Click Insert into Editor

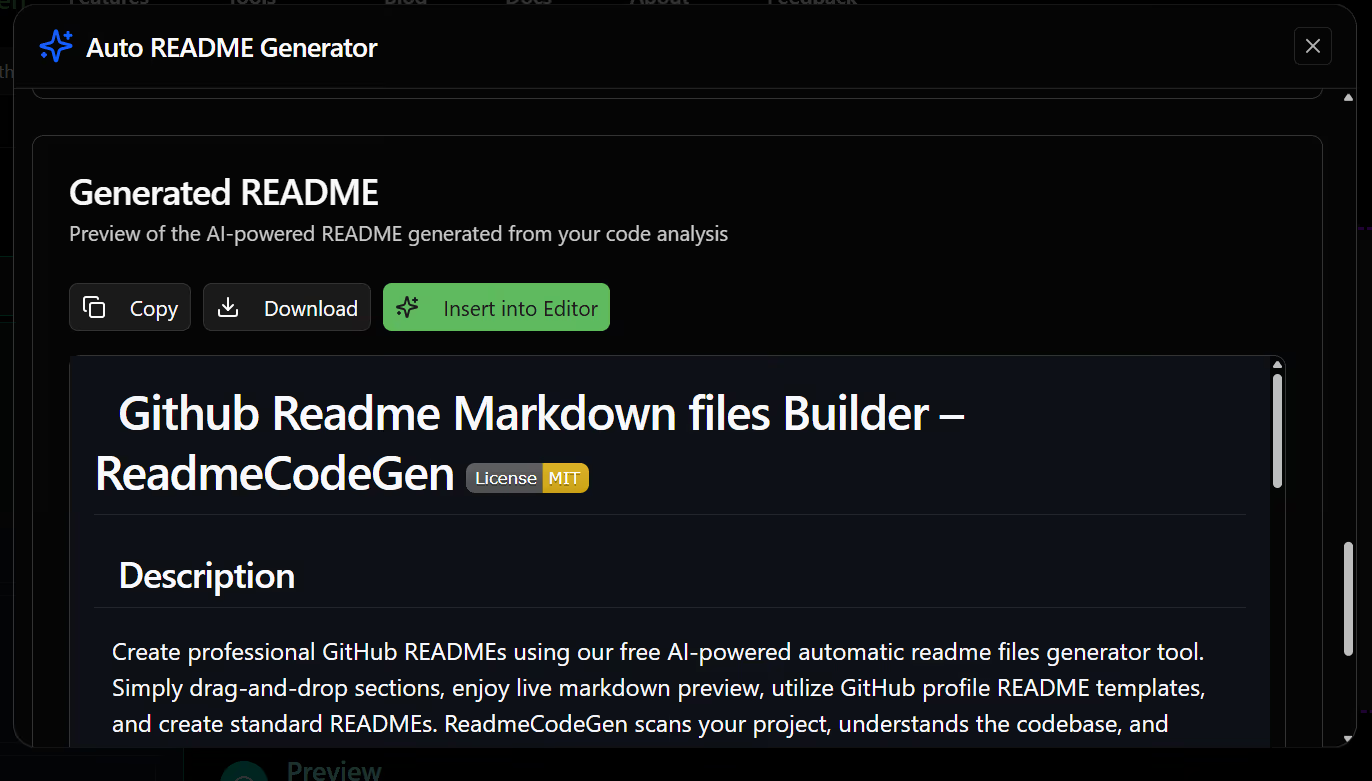tap(496, 307)
